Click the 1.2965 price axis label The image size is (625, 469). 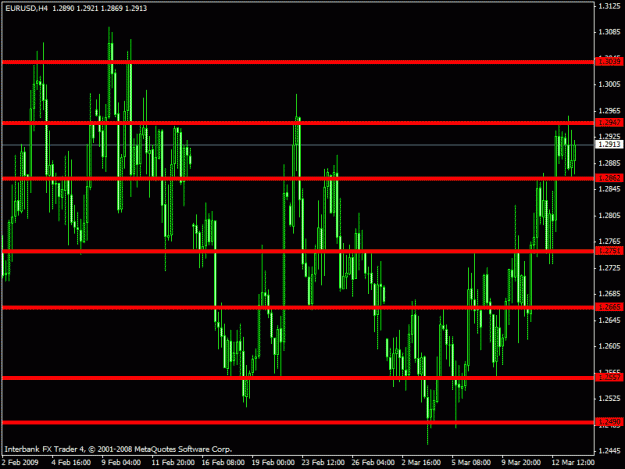click(609, 111)
